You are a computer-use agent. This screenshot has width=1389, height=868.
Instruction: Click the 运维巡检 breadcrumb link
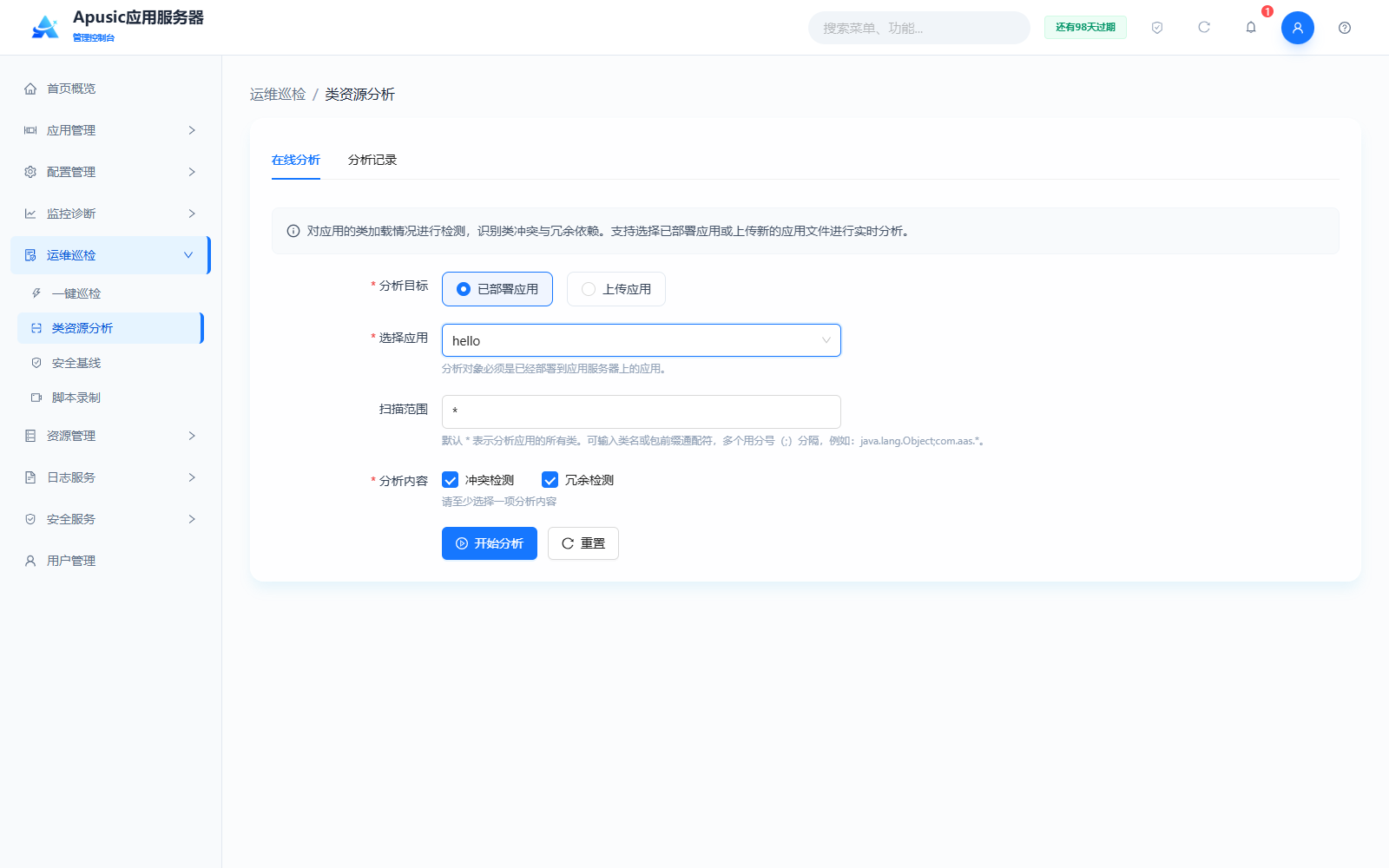[278, 94]
